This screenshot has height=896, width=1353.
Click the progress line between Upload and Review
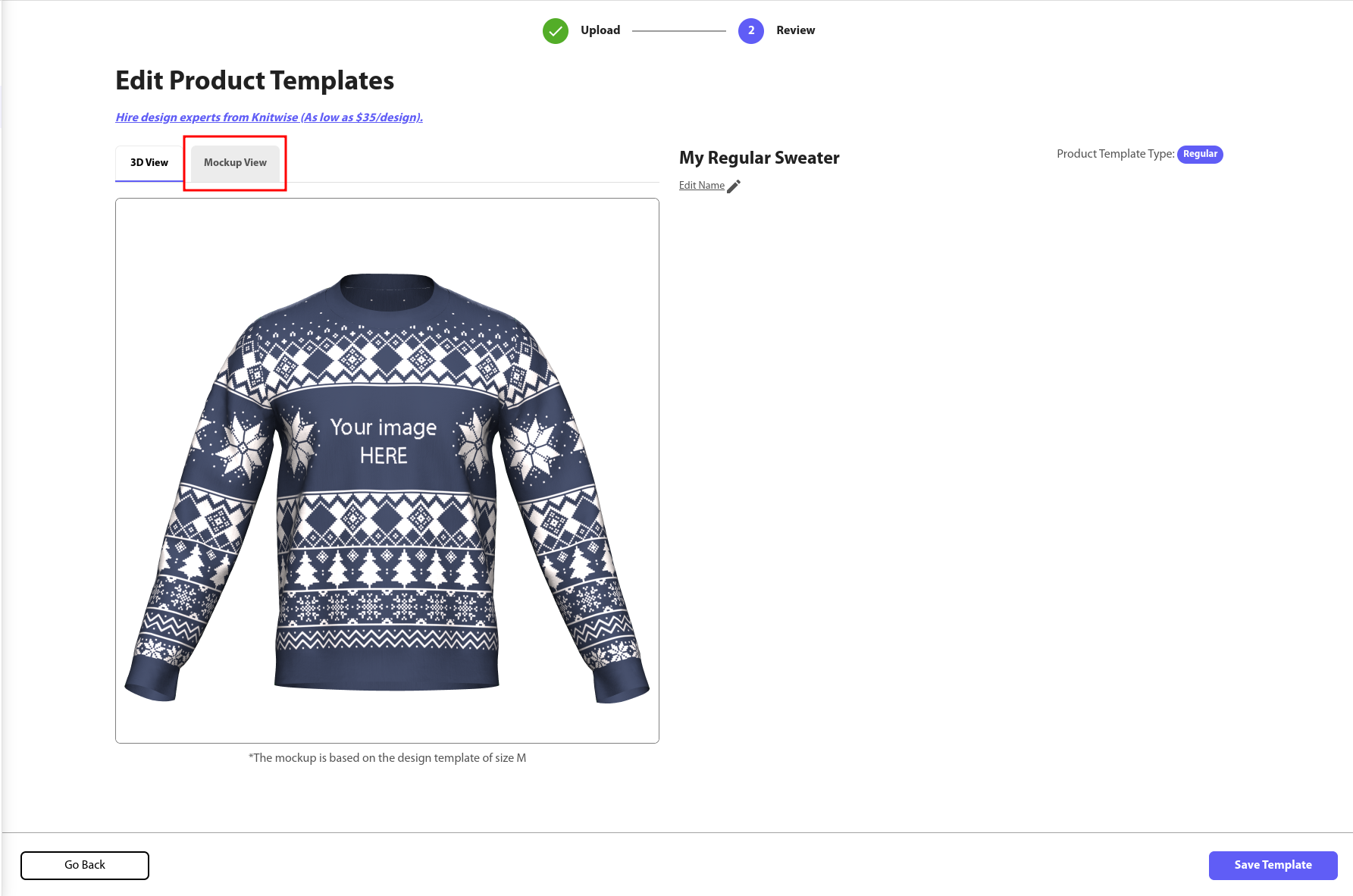click(x=679, y=31)
